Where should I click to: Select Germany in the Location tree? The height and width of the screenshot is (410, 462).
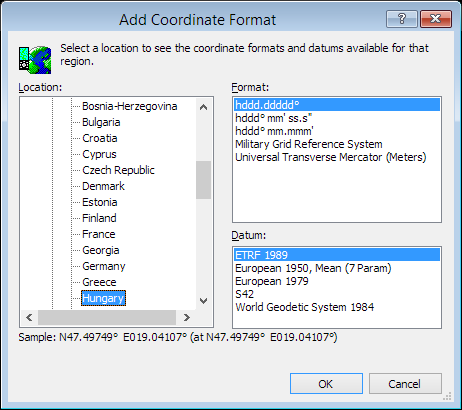point(104,266)
